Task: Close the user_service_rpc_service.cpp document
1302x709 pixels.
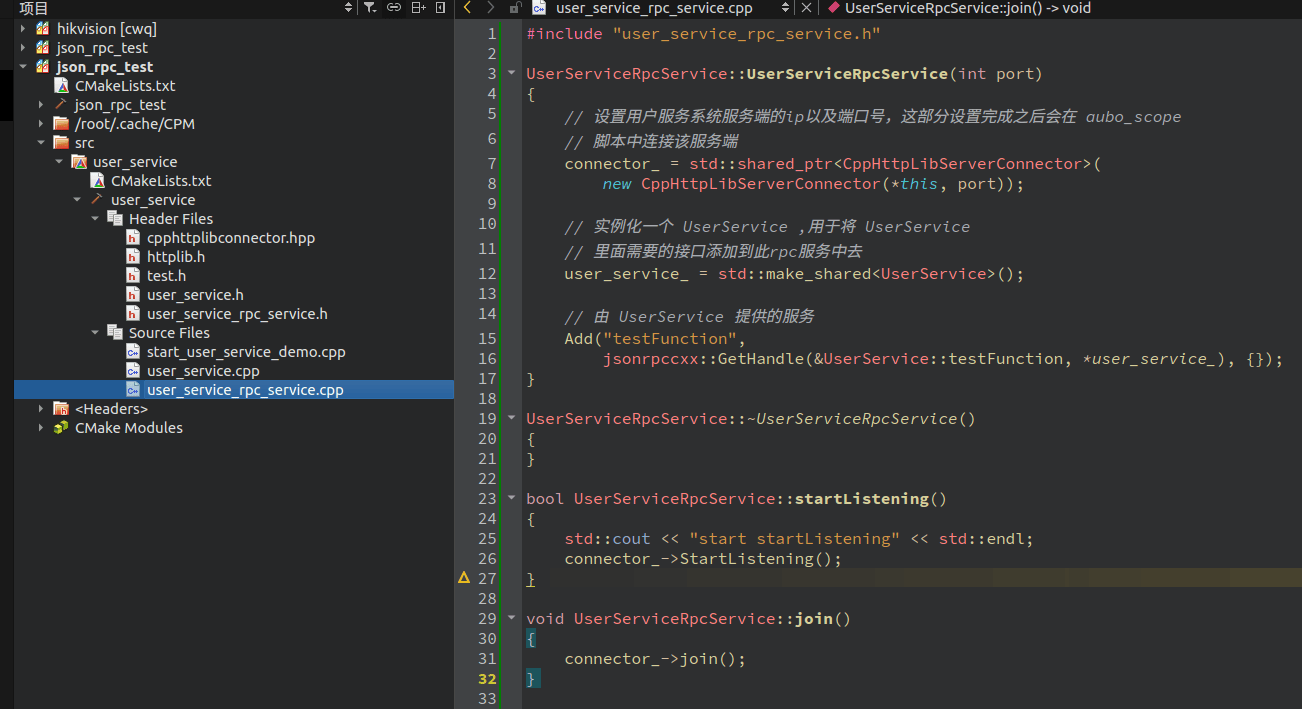Action: (x=806, y=7)
